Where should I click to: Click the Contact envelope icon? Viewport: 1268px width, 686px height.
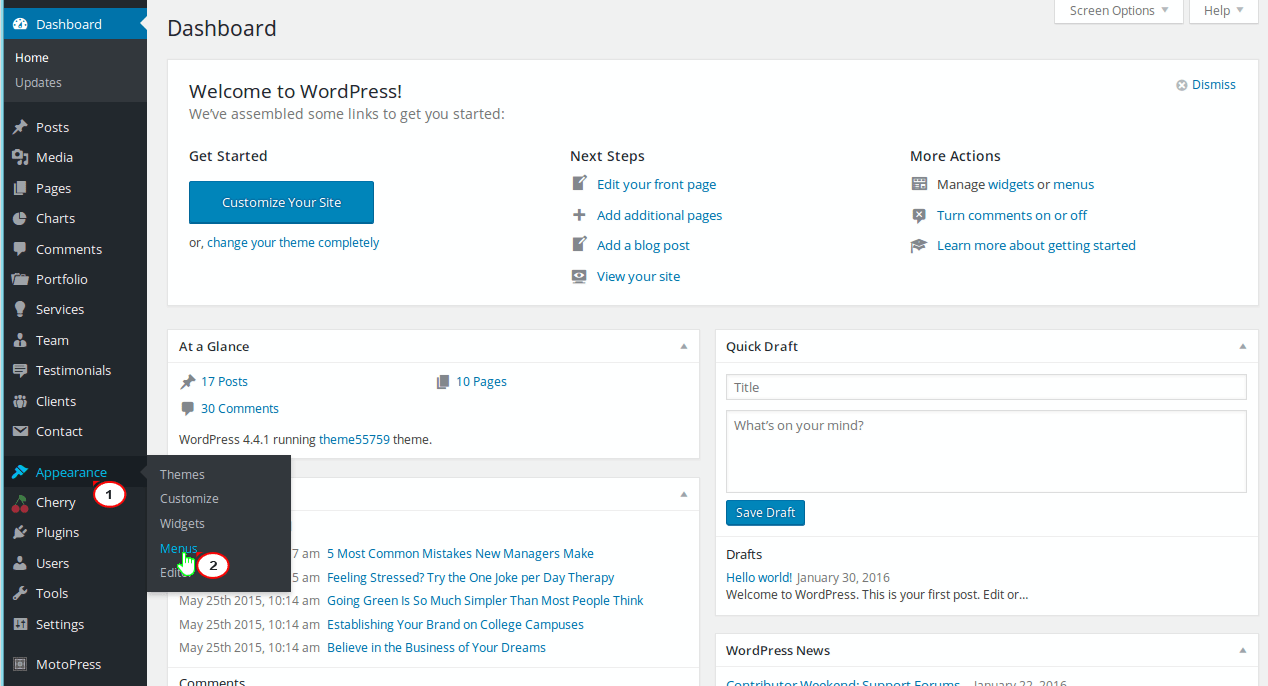click(x=20, y=431)
